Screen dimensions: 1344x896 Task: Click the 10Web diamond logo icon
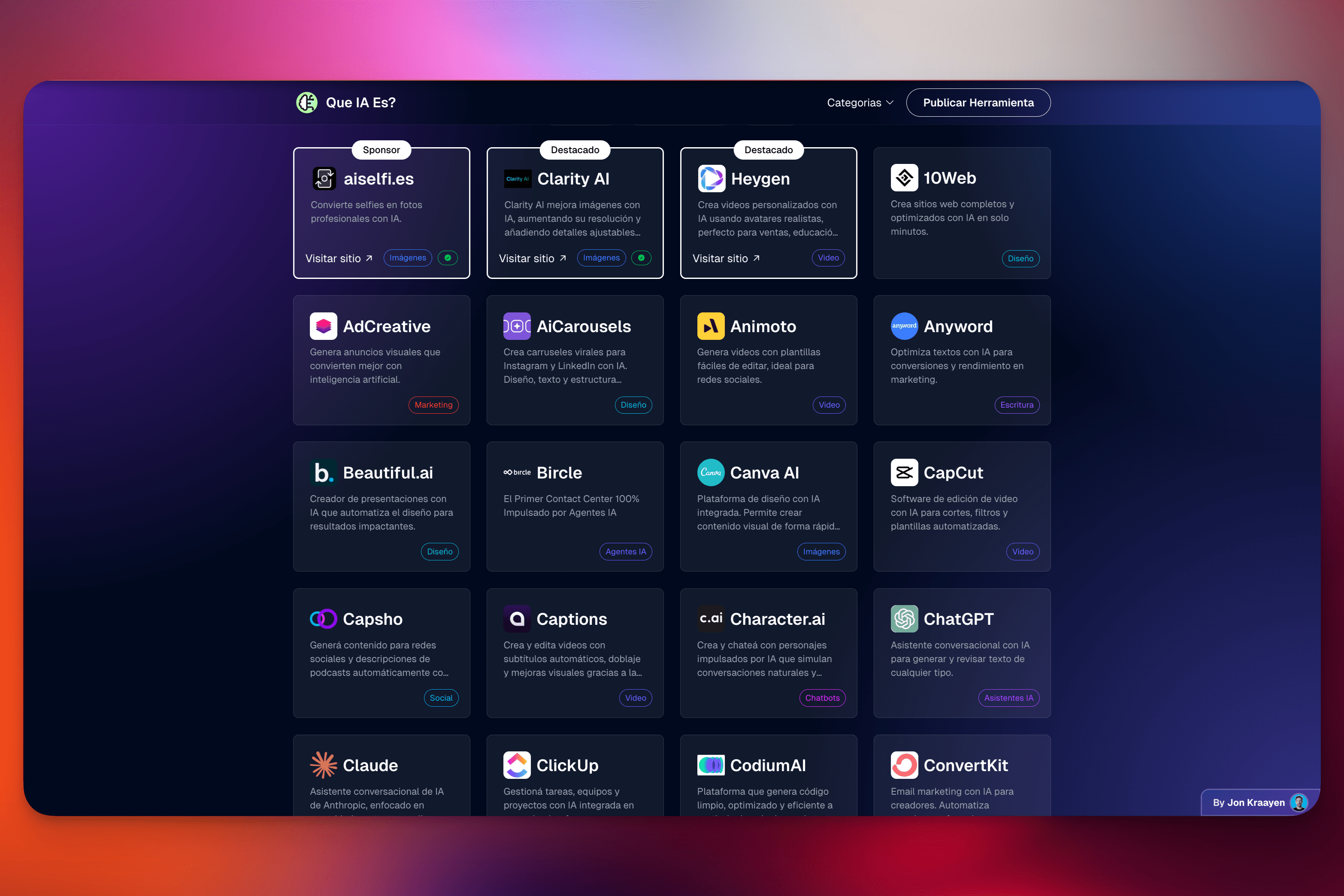[904, 178]
